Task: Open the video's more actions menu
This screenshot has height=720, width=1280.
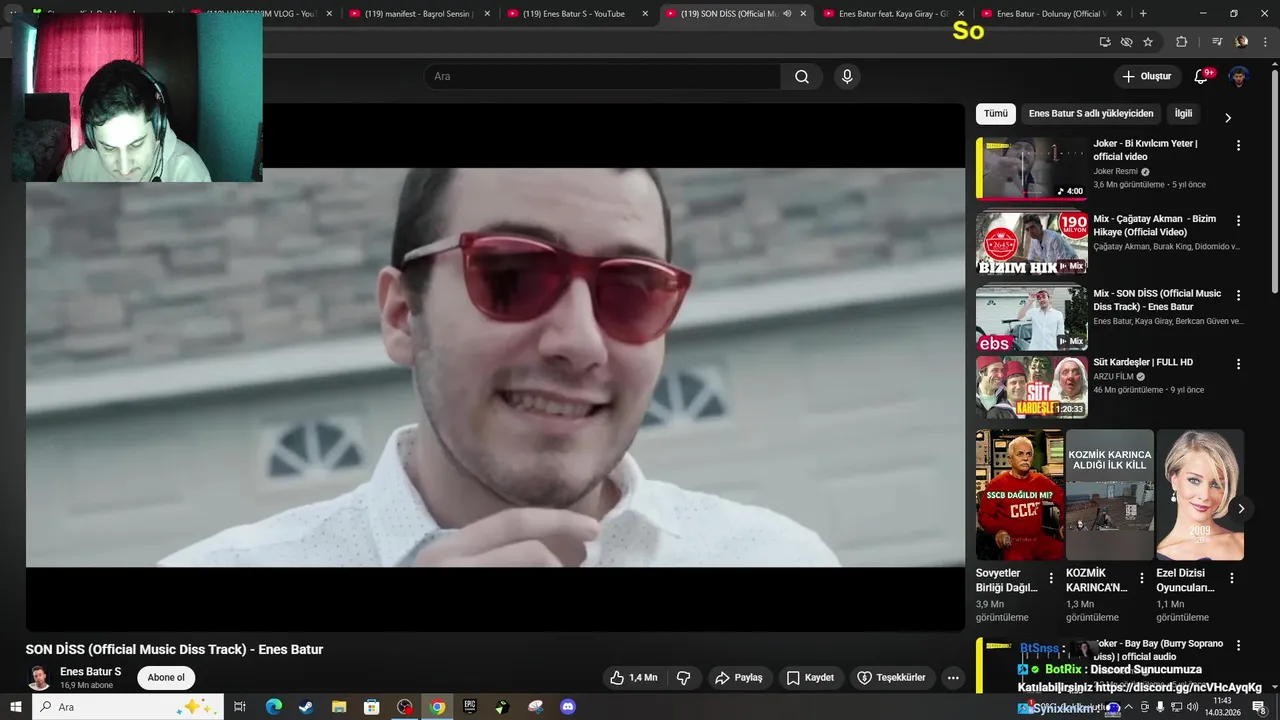Action: pyautogui.click(x=953, y=677)
